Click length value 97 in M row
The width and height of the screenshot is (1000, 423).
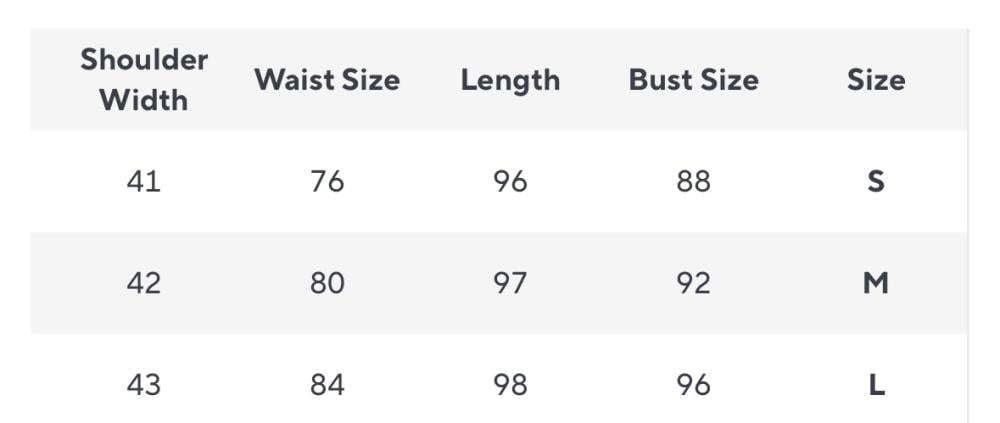[x=510, y=283]
